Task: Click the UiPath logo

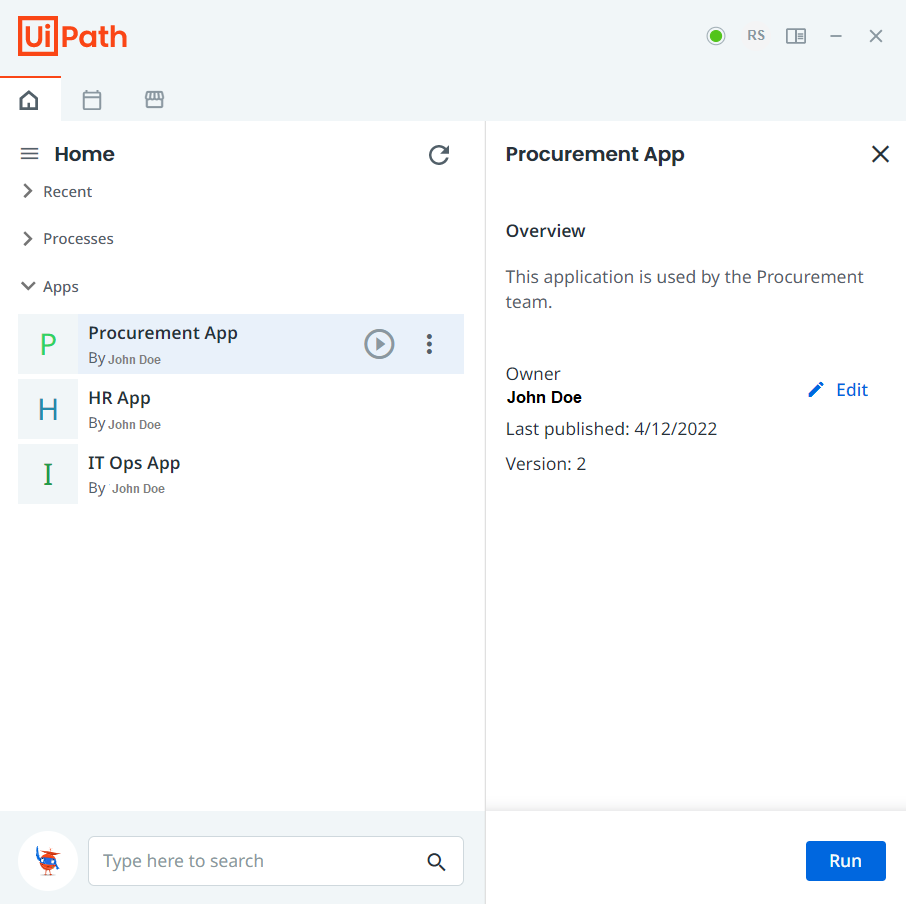Action: coord(72,36)
